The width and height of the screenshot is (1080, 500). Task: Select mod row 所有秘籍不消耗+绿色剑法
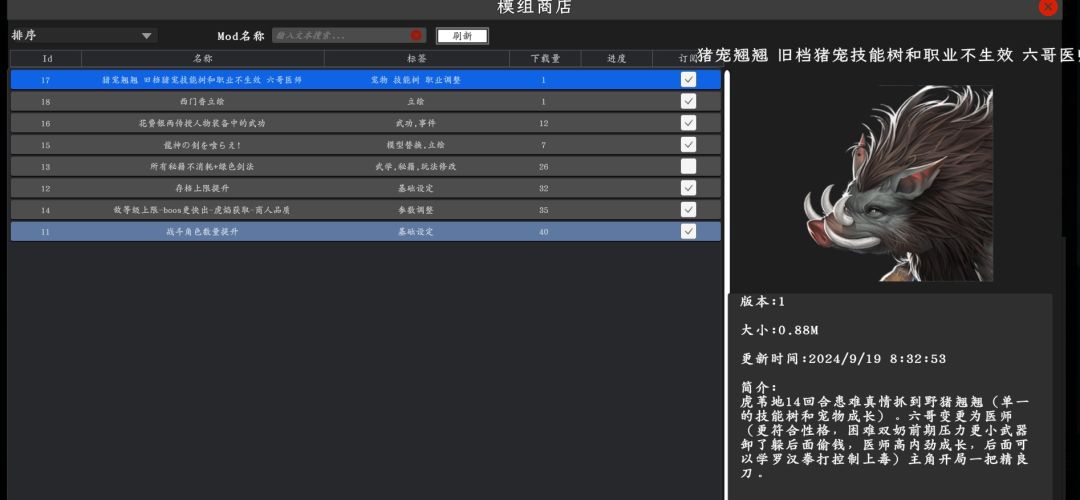point(366,166)
